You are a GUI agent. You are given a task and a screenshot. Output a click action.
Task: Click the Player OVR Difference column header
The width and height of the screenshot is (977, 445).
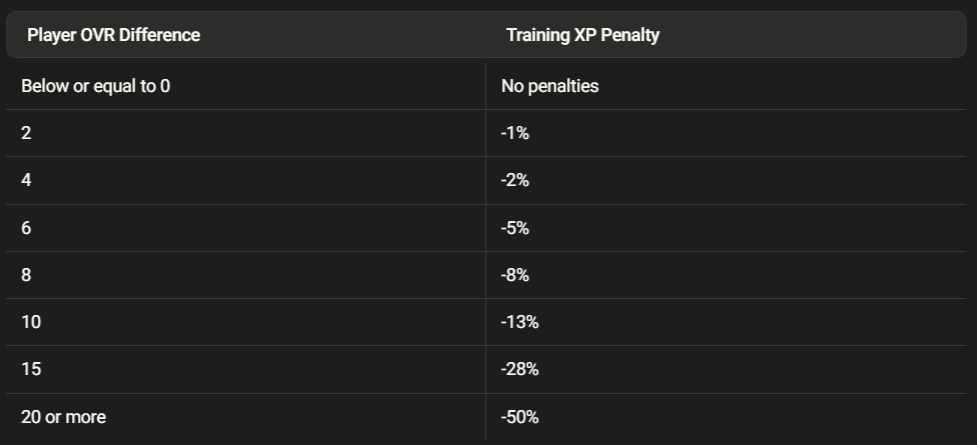tap(113, 35)
